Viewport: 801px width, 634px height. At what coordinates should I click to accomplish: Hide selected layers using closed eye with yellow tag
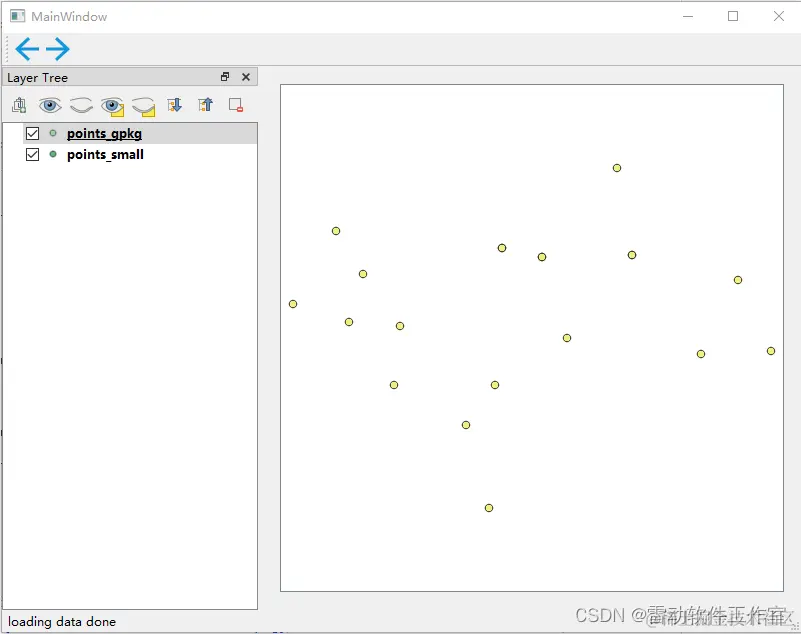tap(144, 106)
